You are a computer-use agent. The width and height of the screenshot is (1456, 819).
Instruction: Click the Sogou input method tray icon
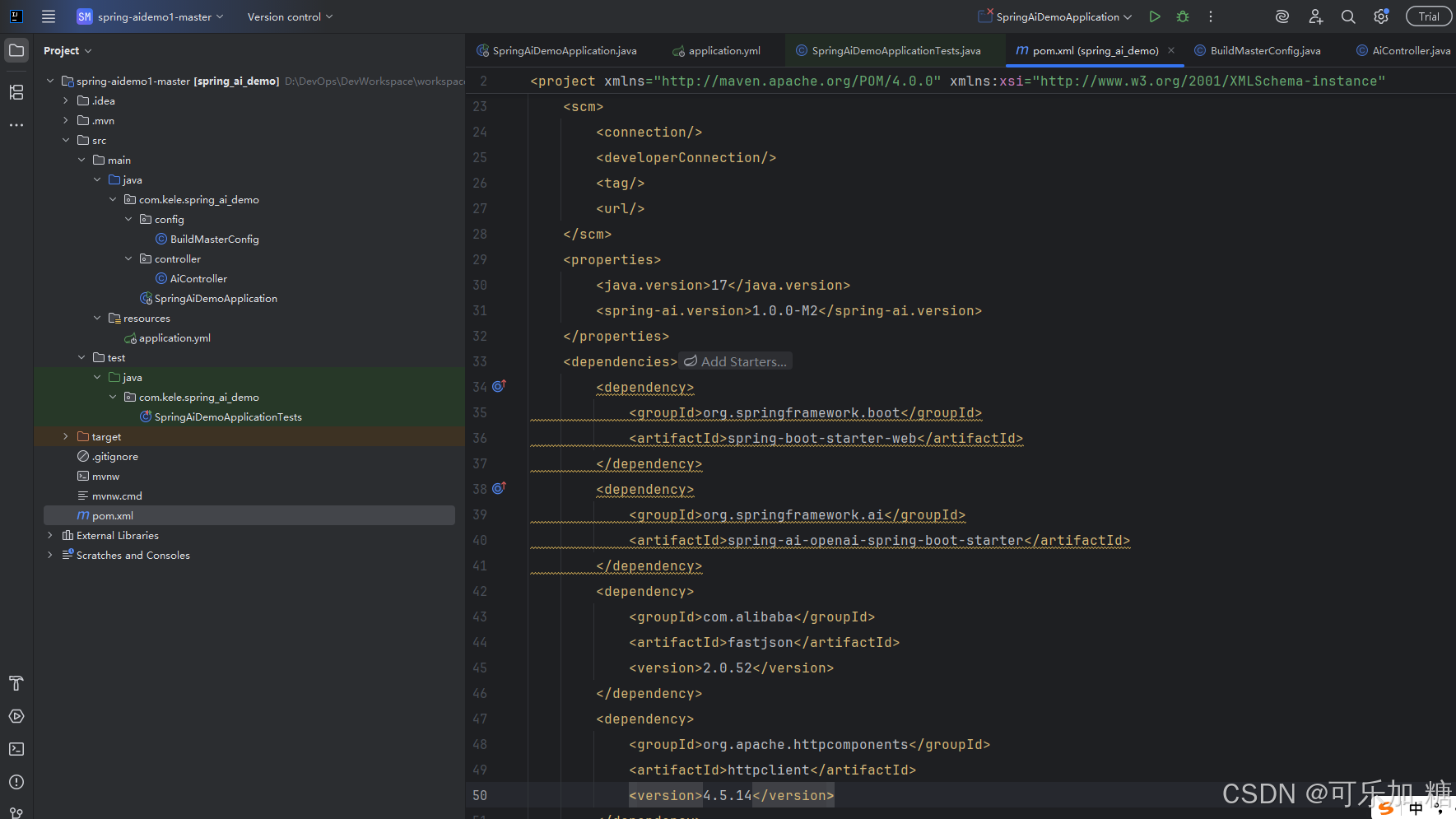pos(1386,808)
